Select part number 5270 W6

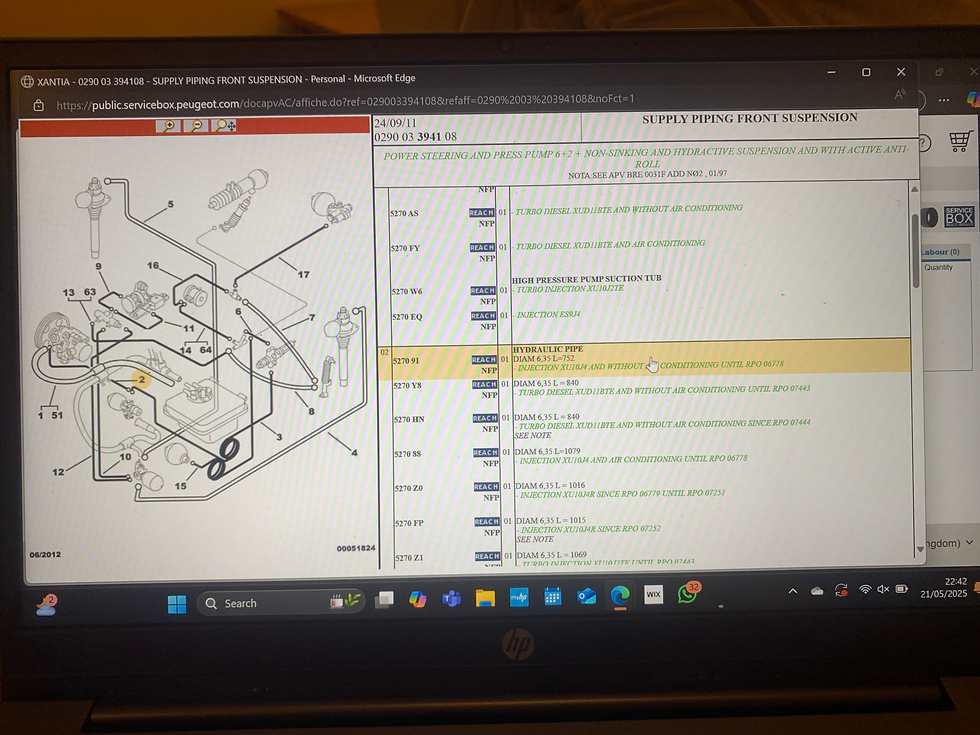(x=407, y=291)
